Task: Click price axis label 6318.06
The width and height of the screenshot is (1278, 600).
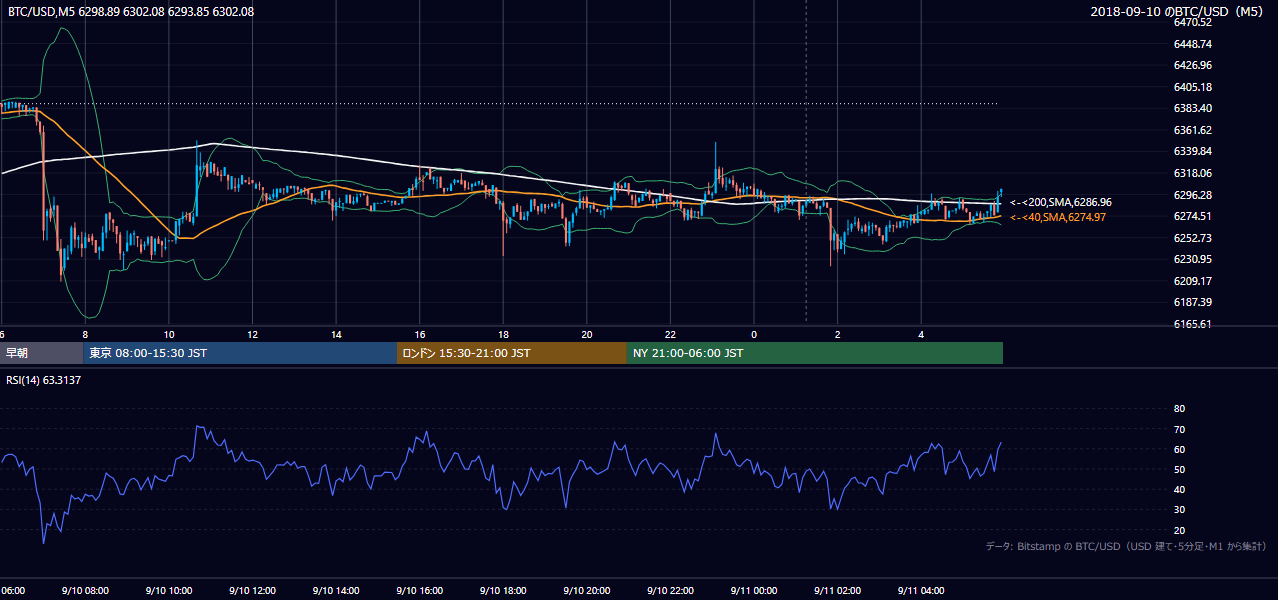Action: [1193, 173]
